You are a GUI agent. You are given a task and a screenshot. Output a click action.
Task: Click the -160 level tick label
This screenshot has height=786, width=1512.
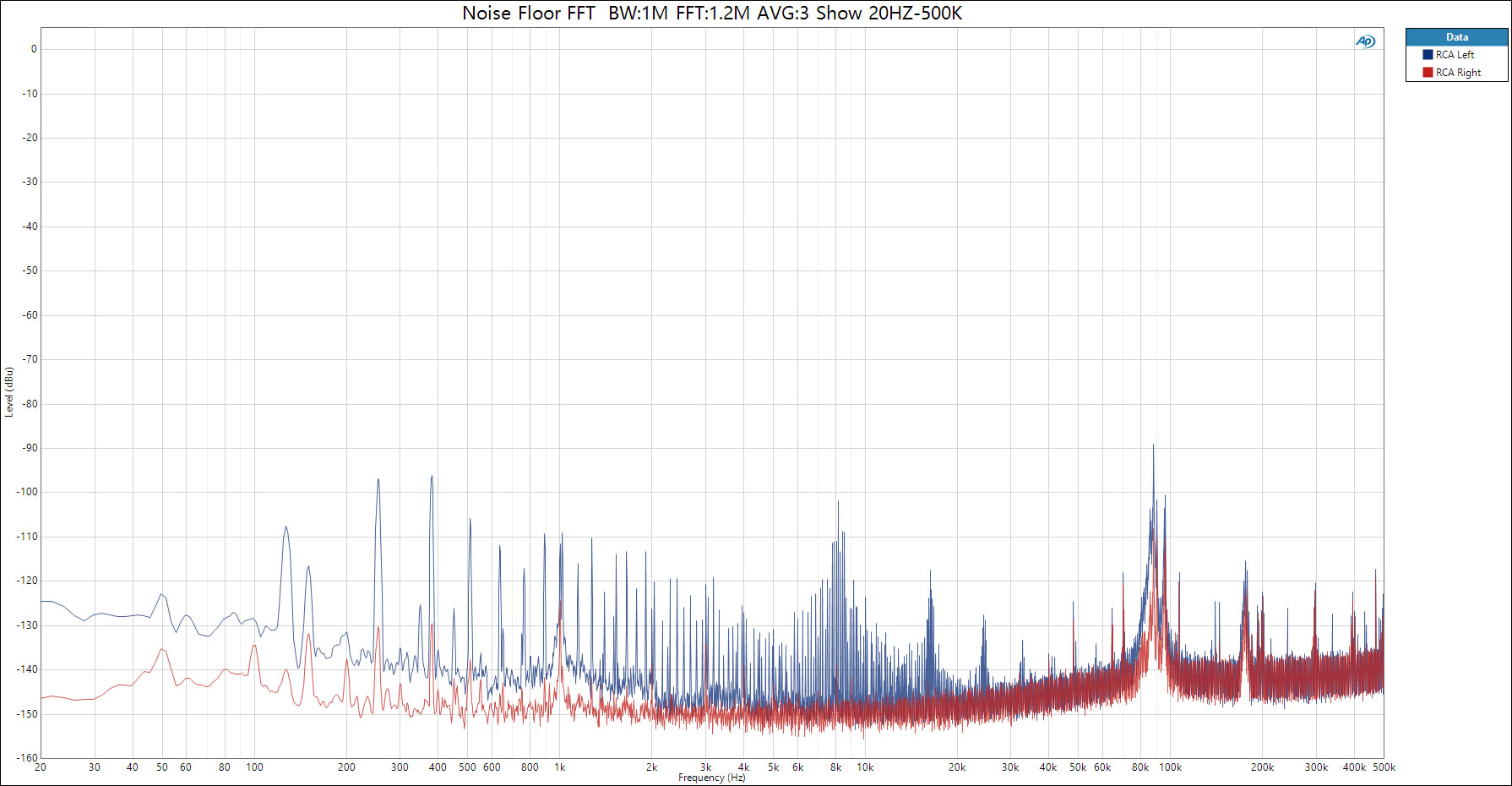click(x=27, y=758)
